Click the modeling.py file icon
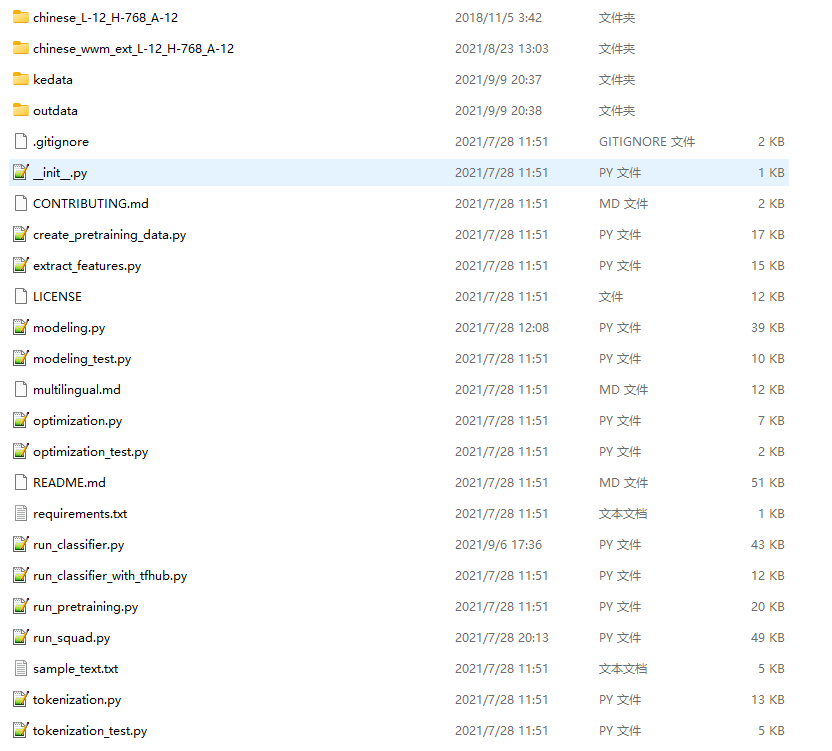 21,327
